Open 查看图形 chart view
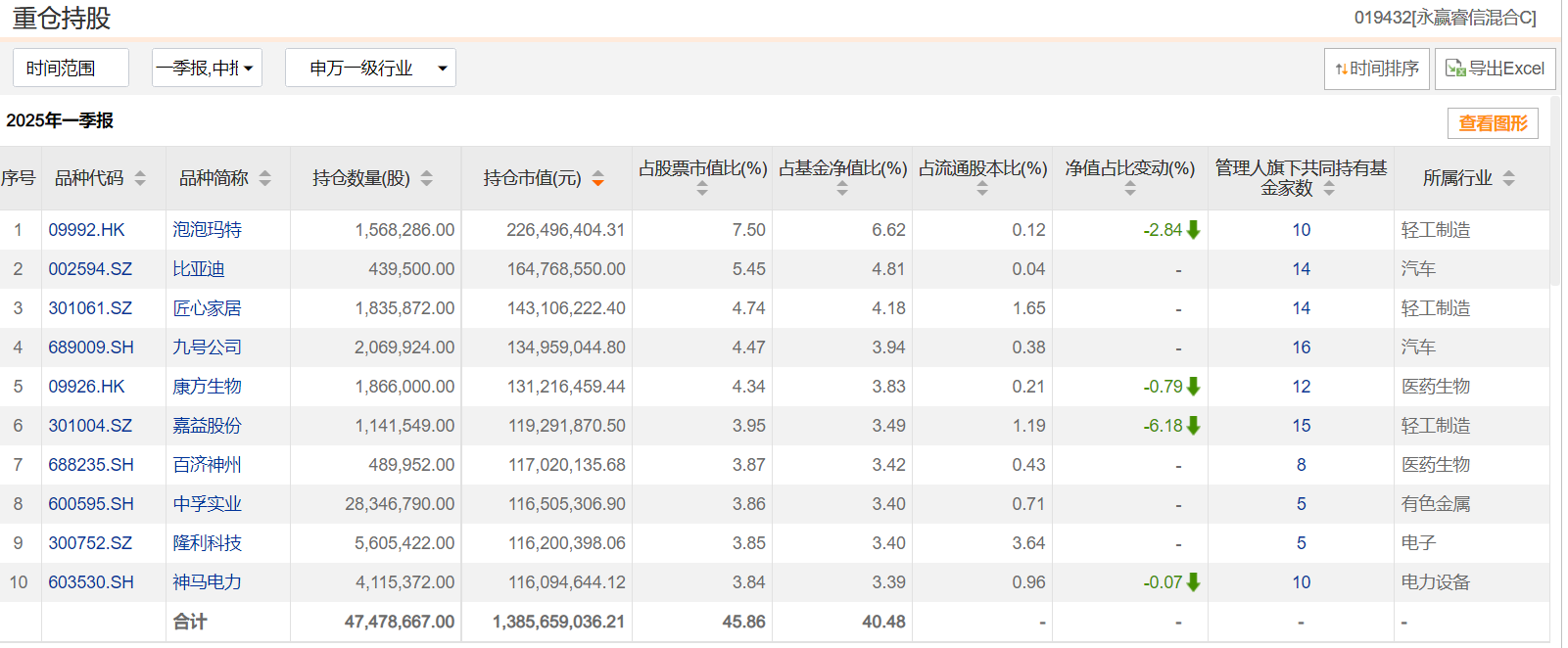This screenshot has height=648, width=1568. pyautogui.click(x=1494, y=123)
